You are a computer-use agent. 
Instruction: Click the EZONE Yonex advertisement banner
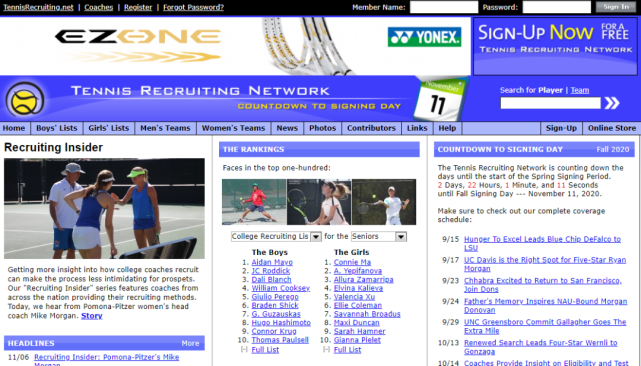tap(235, 46)
